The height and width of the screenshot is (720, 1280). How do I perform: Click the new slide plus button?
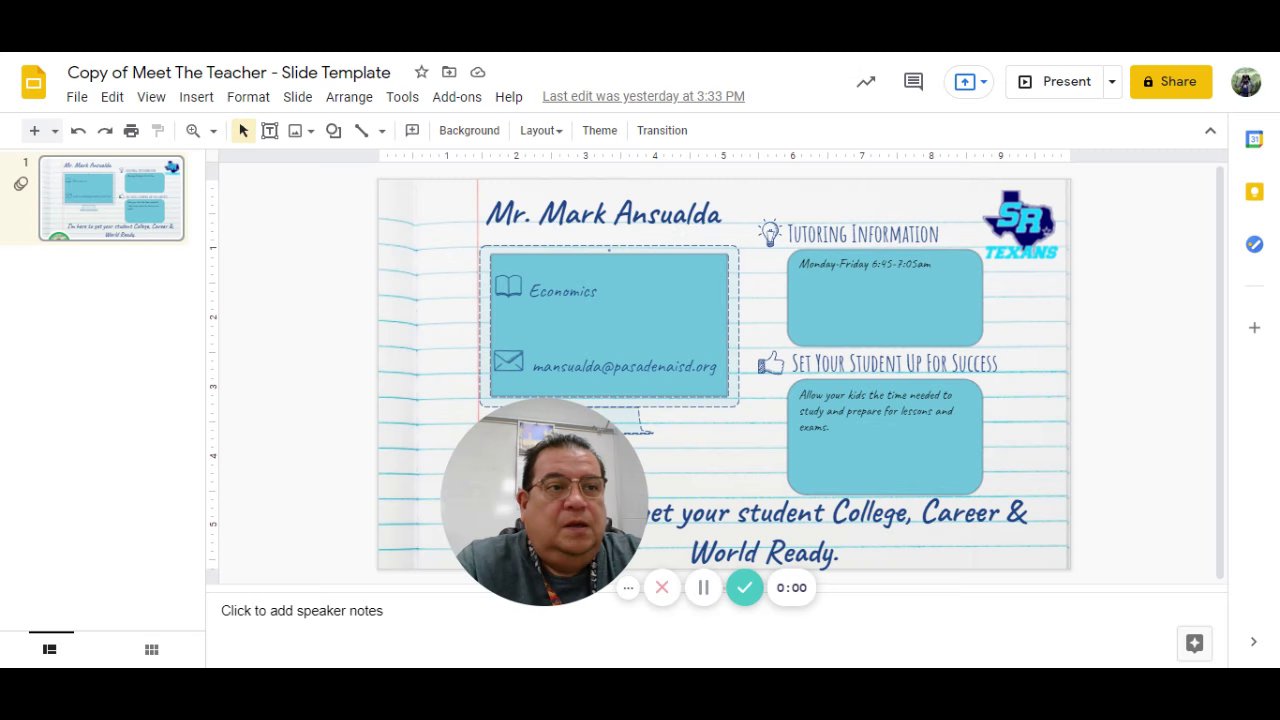tap(34, 131)
